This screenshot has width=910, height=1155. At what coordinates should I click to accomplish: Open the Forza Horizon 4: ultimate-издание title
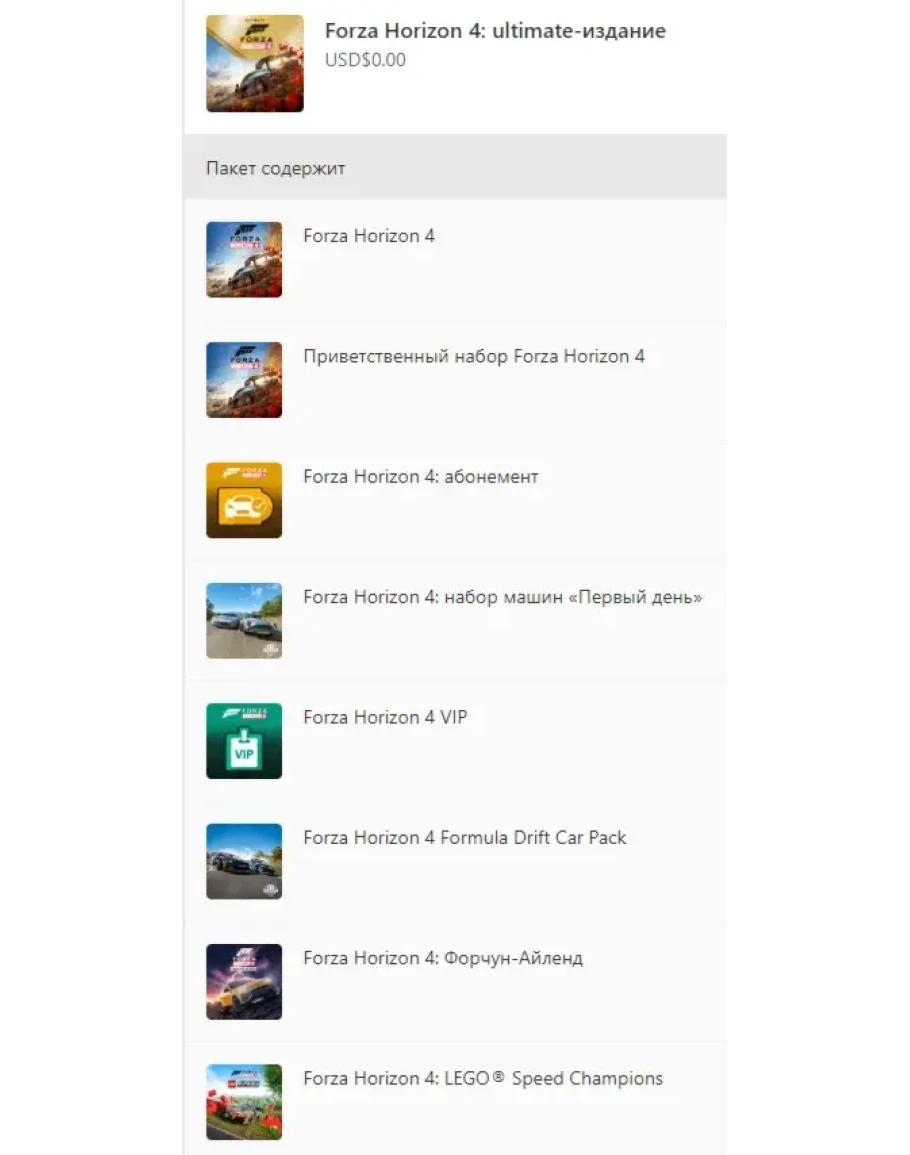pyautogui.click(x=495, y=31)
